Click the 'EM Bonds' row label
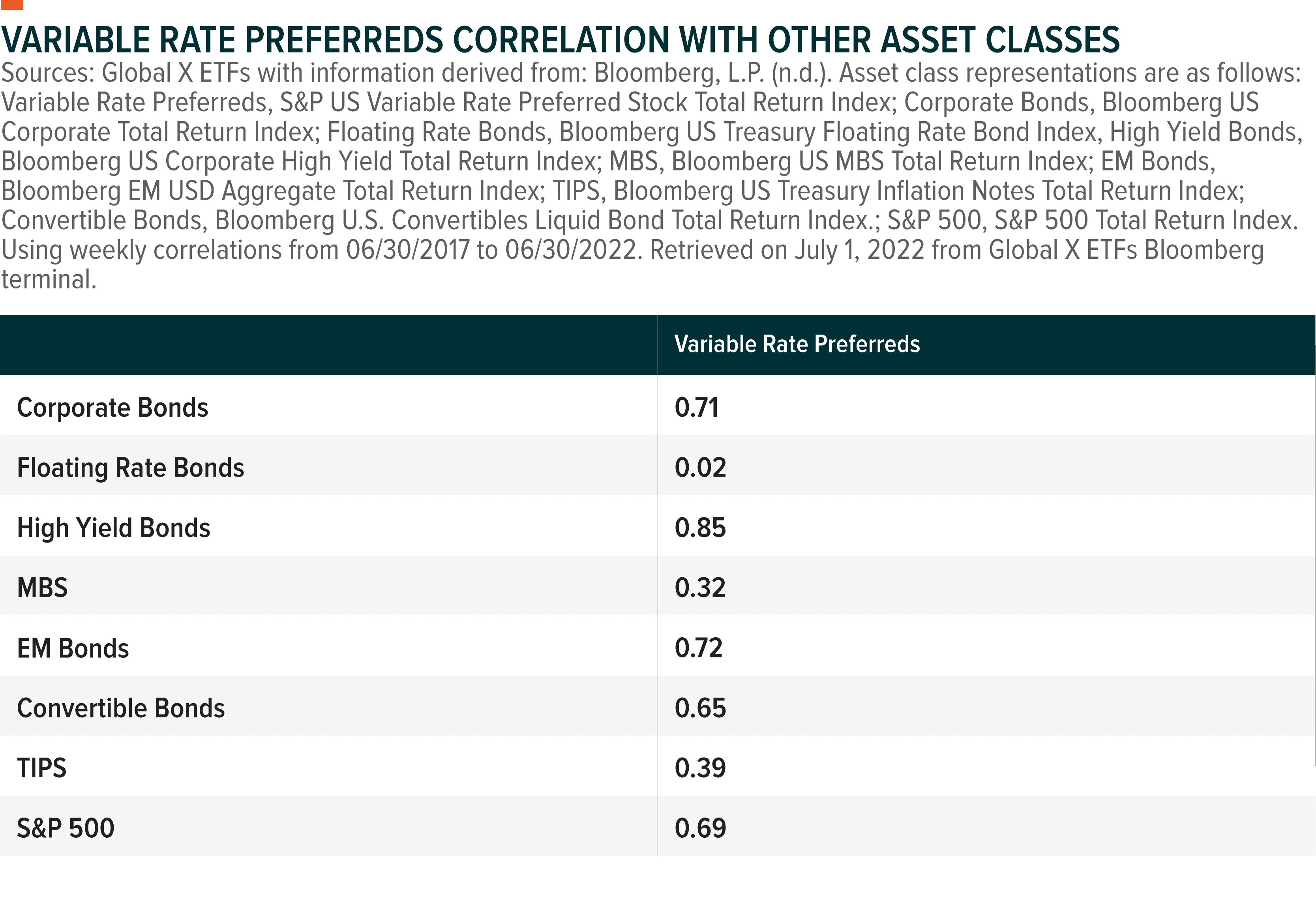Image resolution: width=1316 pixels, height=904 pixels. point(73,649)
